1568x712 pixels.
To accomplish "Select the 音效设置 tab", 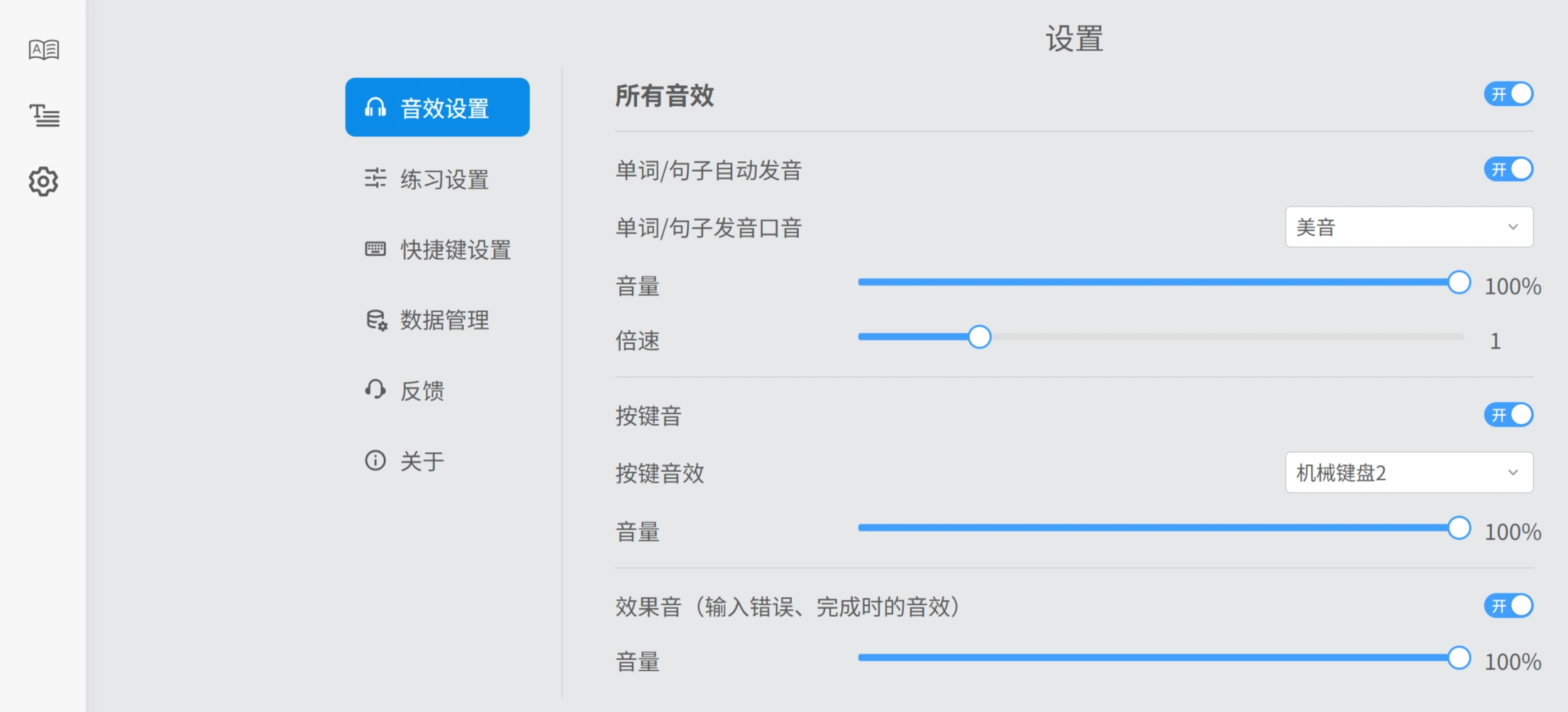I will coord(438,107).
